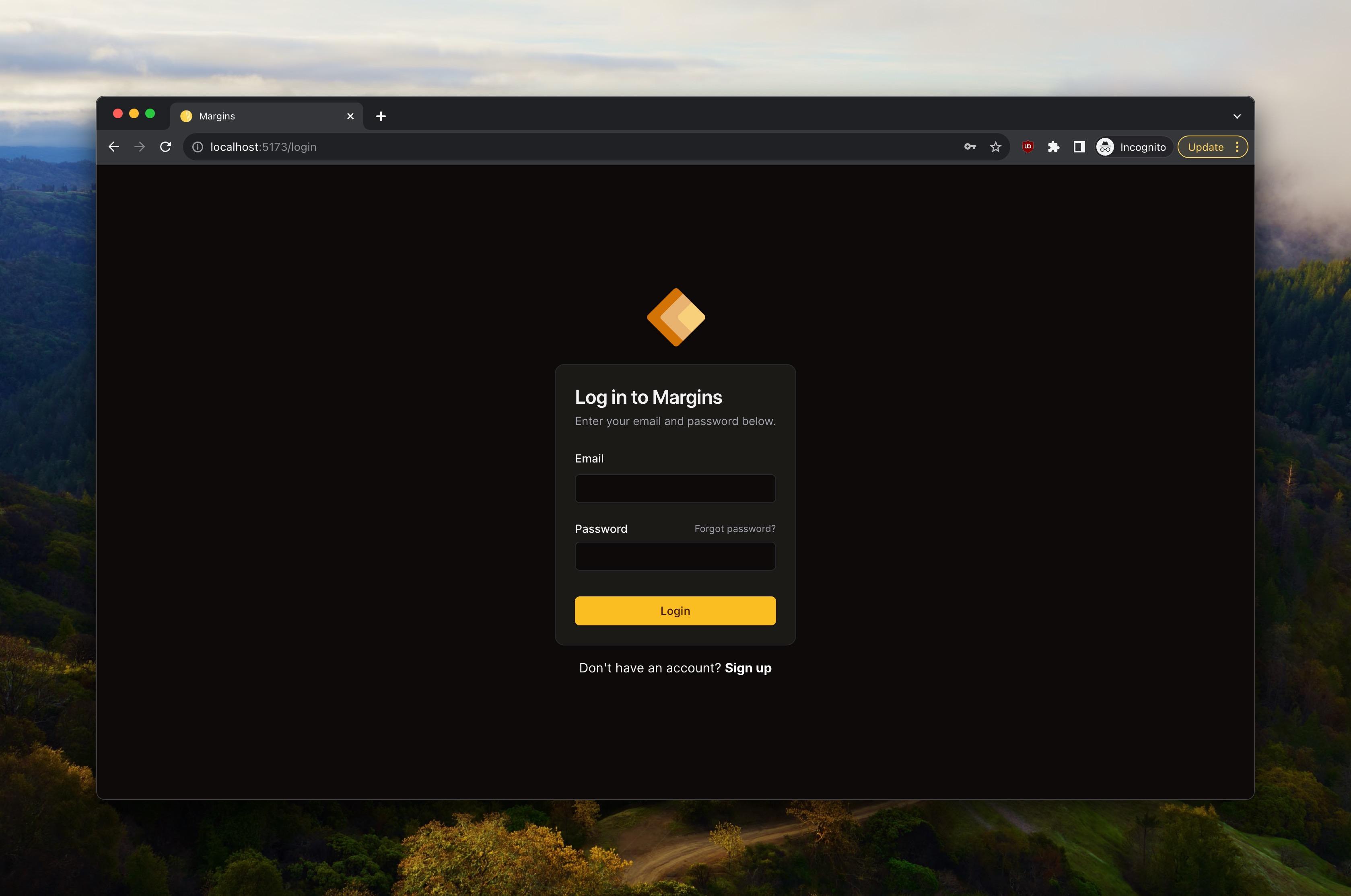The image size is (1351, 896).
Task: Click the Password input field
Action: [x=675, y=557]
